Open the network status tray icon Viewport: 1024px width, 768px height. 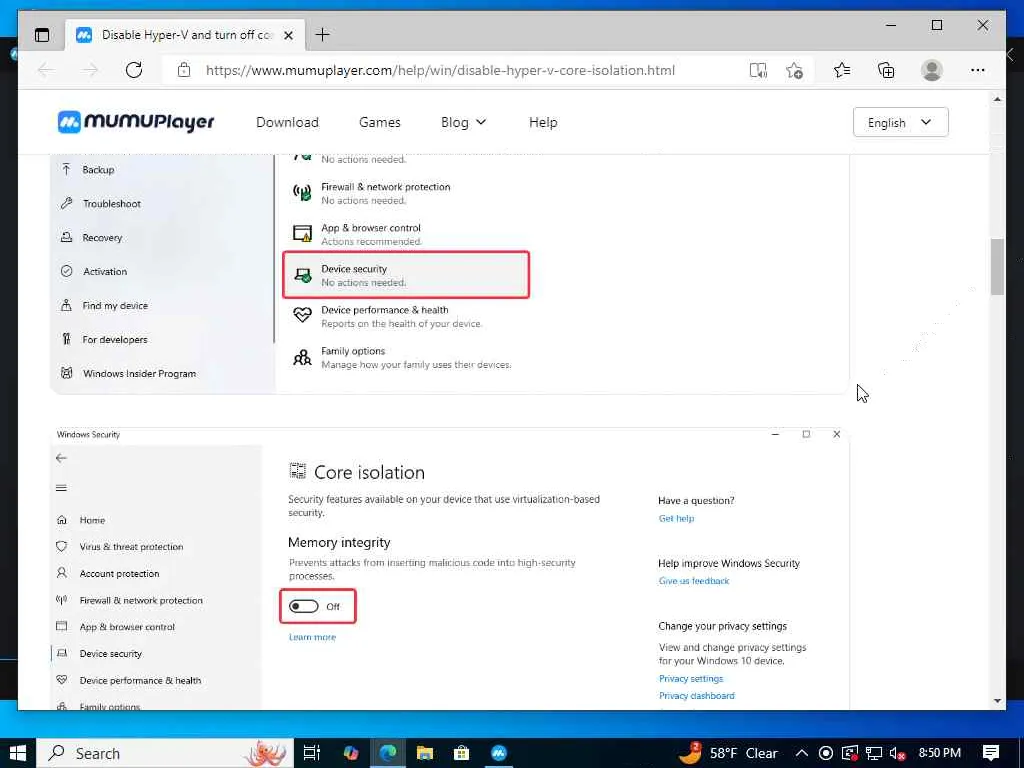pos(874,753)
